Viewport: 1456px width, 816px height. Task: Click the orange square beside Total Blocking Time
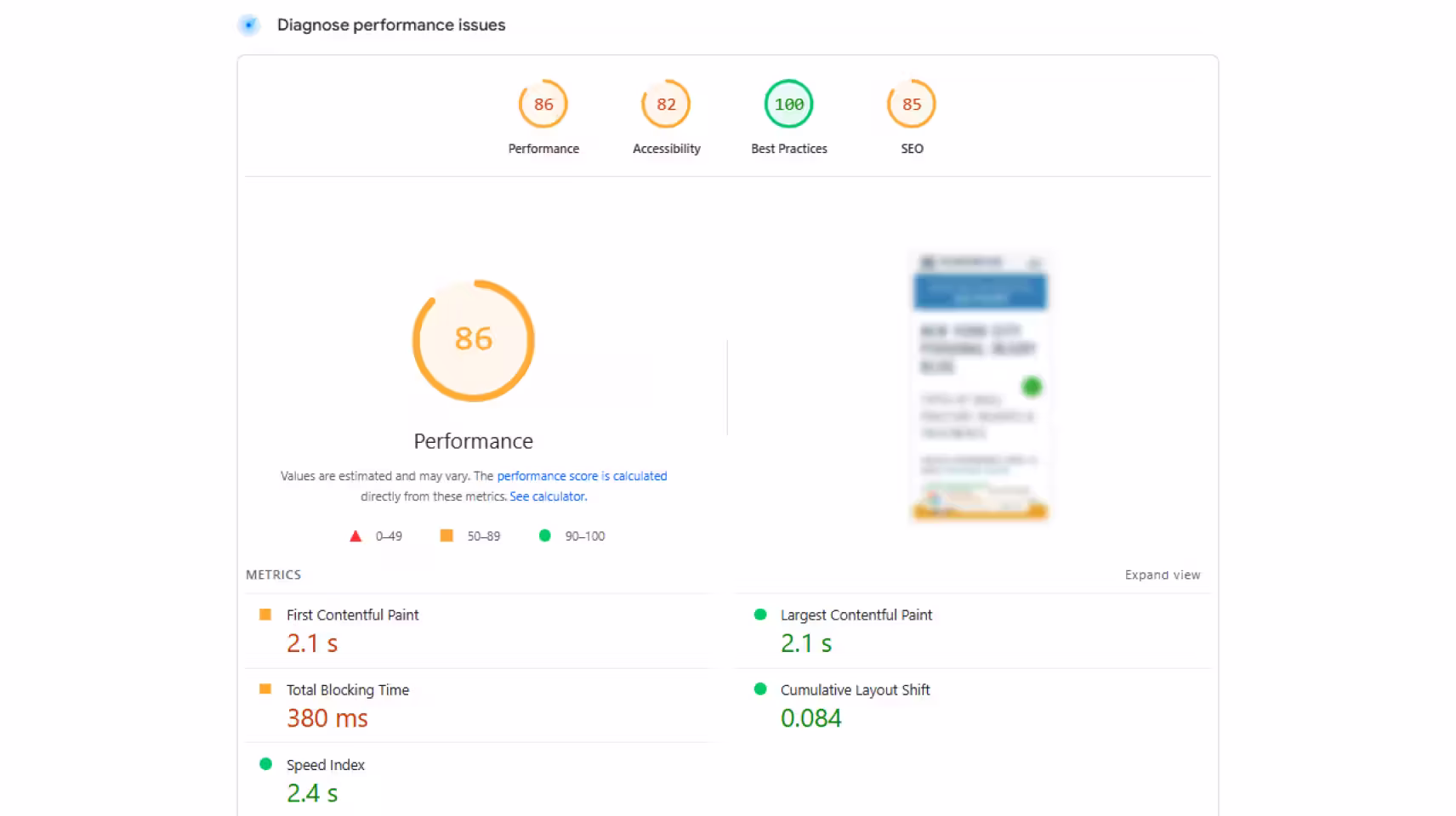point(265,688)
